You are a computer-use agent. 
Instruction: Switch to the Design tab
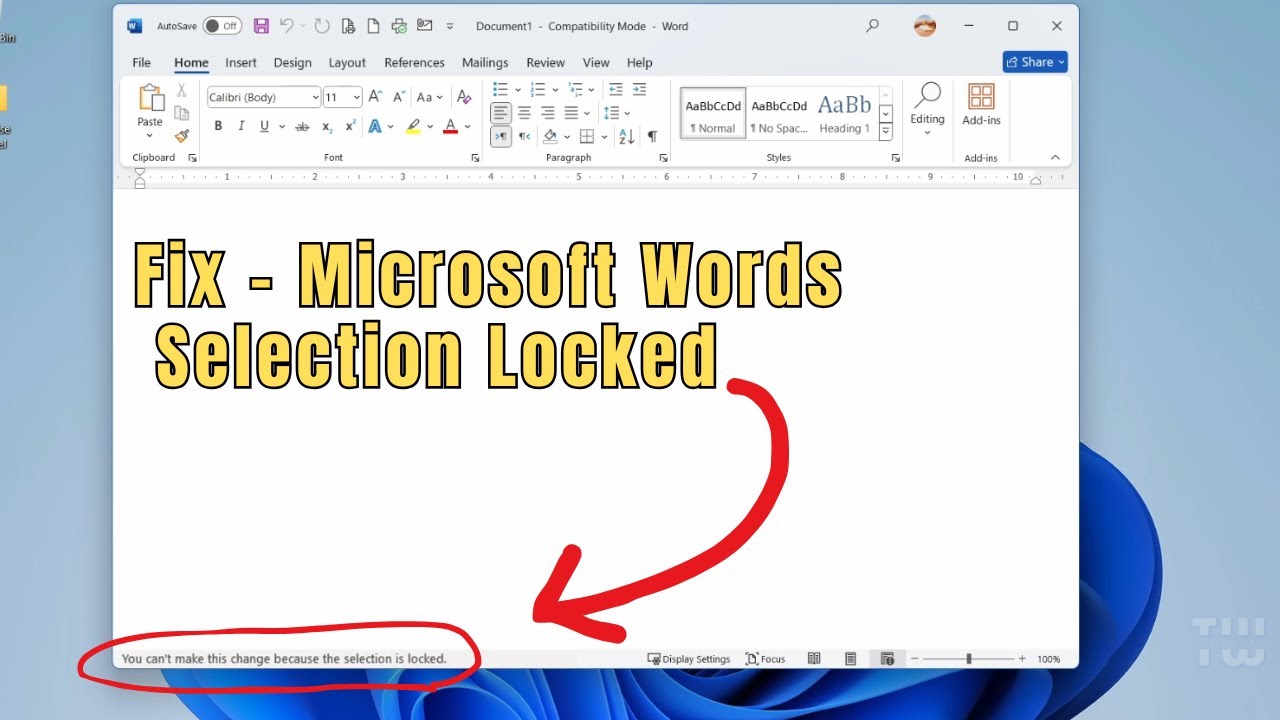[x=292, y=62]
